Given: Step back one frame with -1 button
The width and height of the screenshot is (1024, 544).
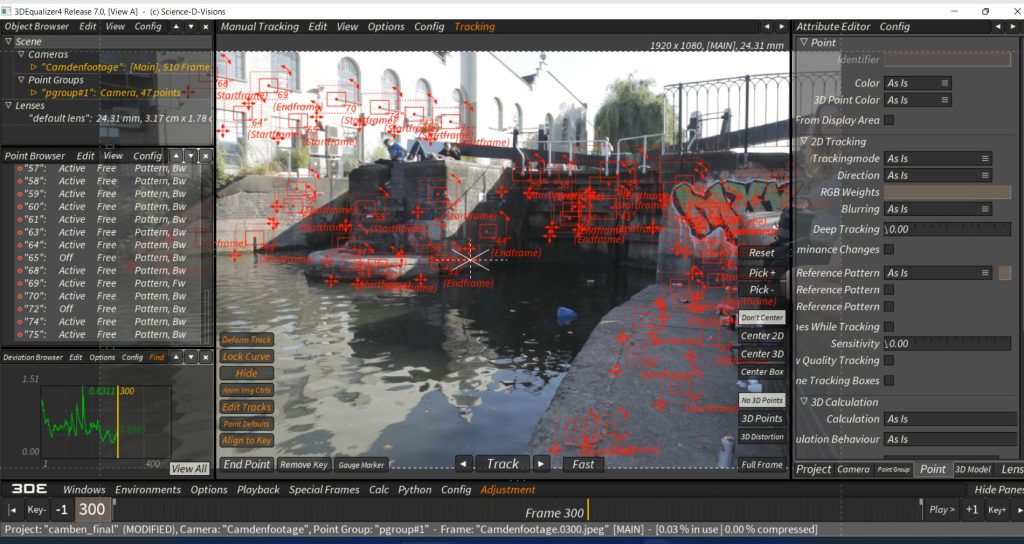Looking at the screenshot, I should (61, 510).
